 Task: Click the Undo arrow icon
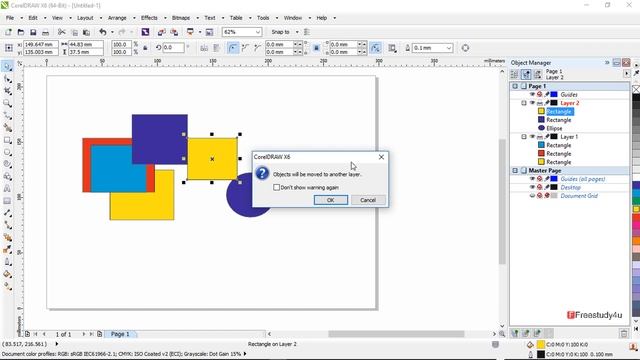(x=103, y=32)
